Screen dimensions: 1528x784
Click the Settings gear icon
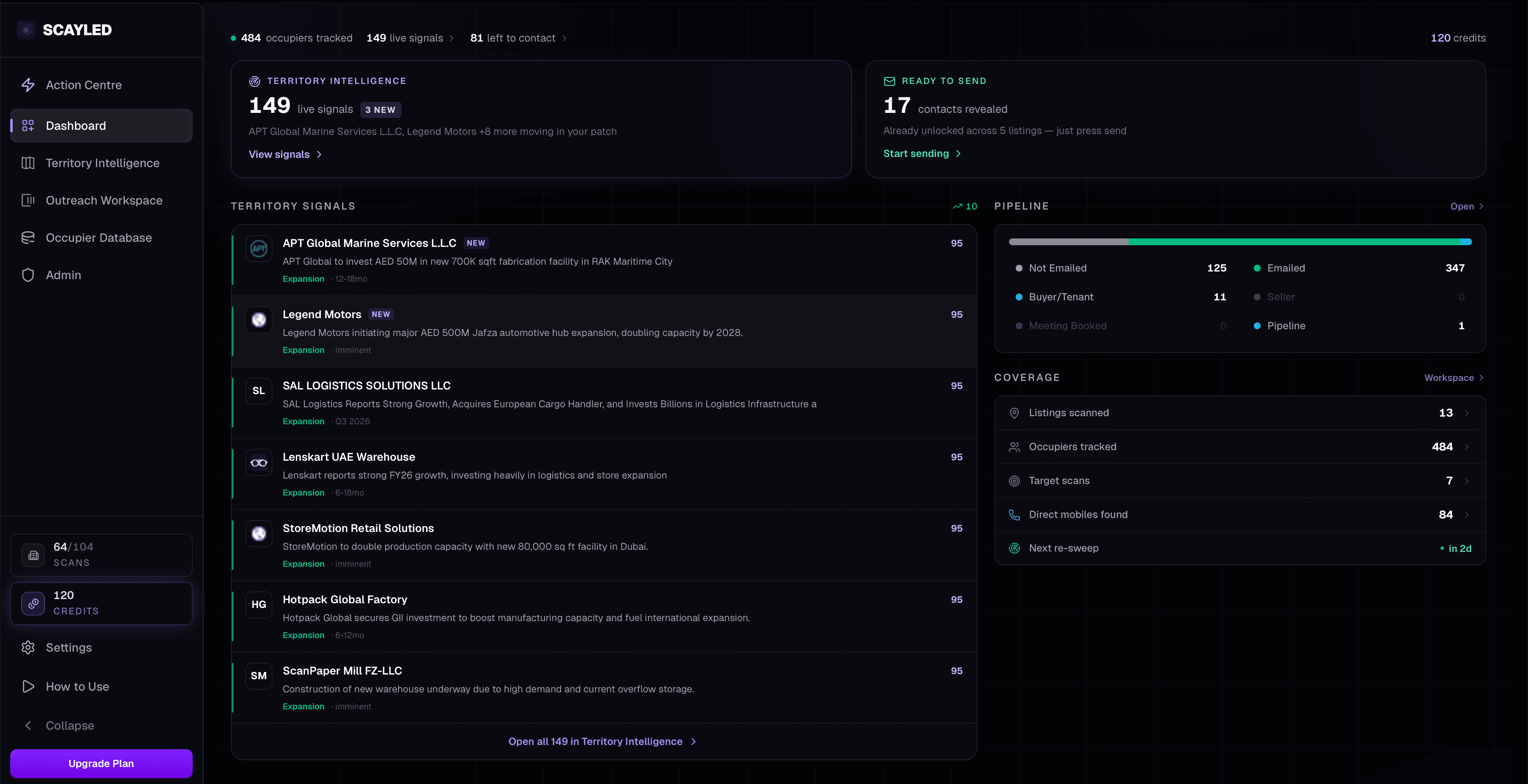coord(28,647)
